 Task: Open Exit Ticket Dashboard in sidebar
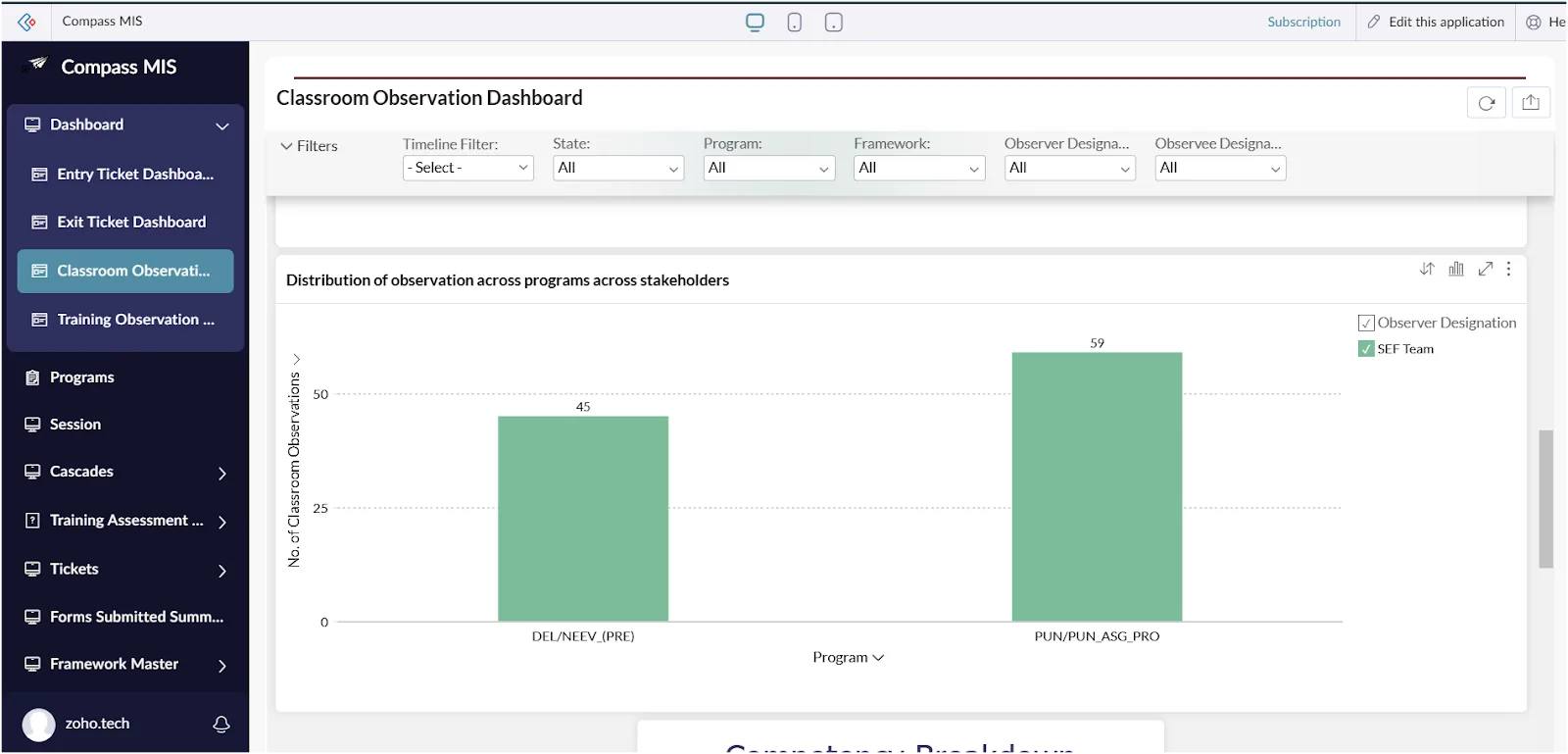coord(125,223)
